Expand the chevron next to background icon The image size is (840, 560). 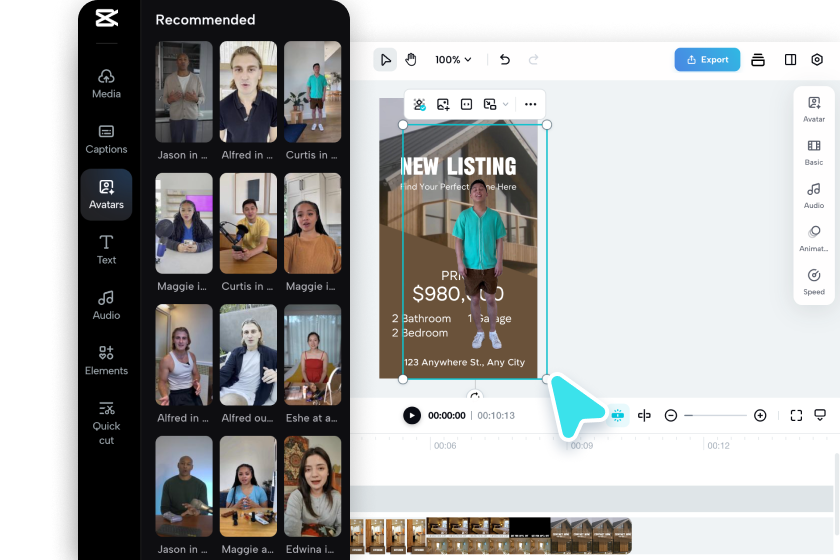coord(505,104)
